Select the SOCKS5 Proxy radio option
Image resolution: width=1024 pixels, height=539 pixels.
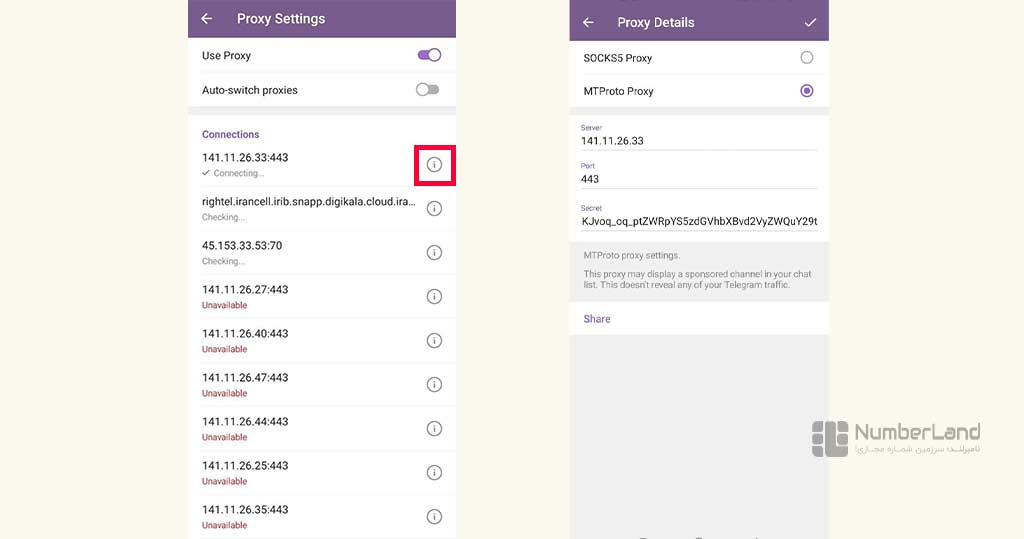(x=807, y=57)
